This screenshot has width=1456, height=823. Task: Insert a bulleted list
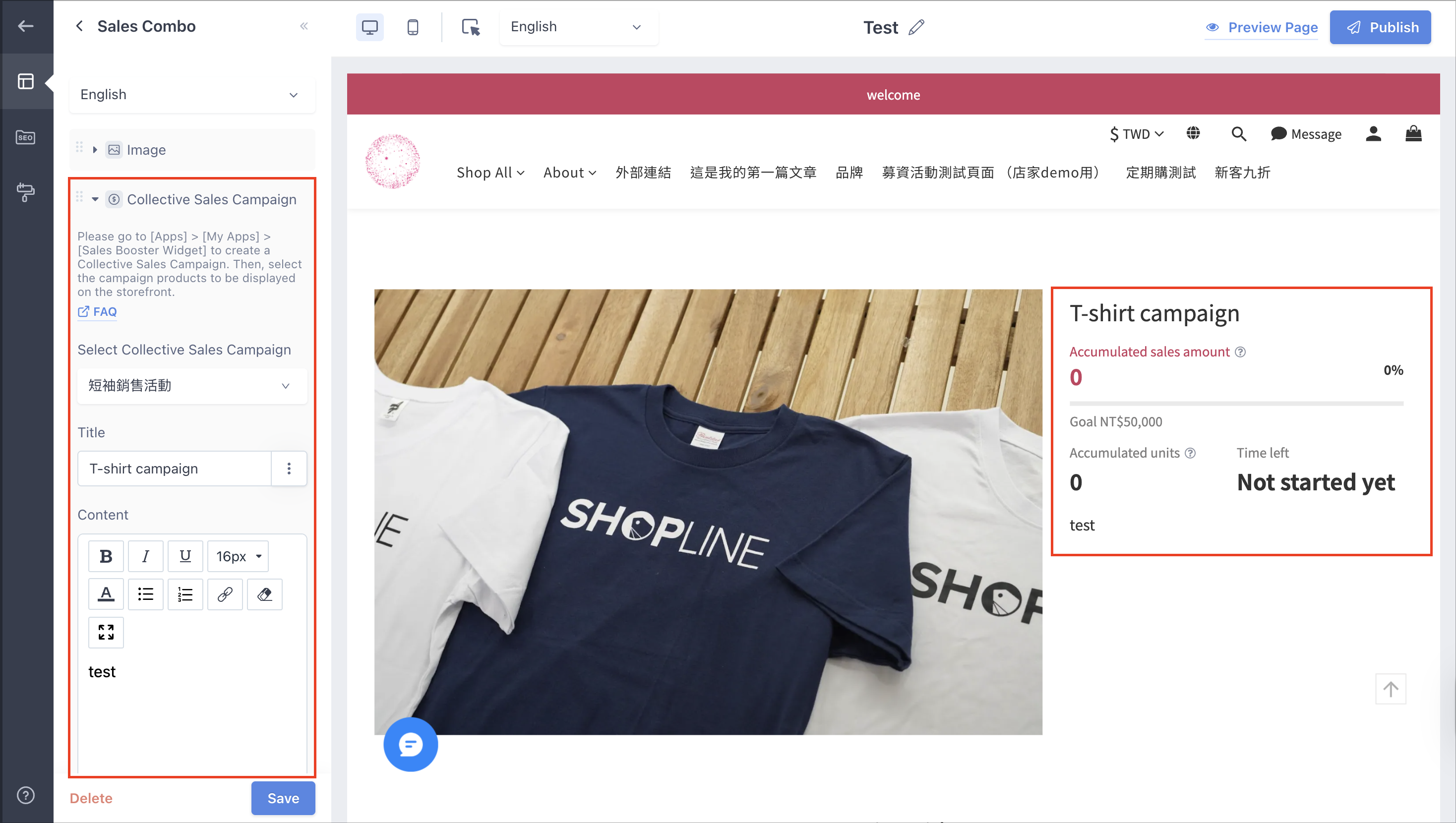click(145, 594)
